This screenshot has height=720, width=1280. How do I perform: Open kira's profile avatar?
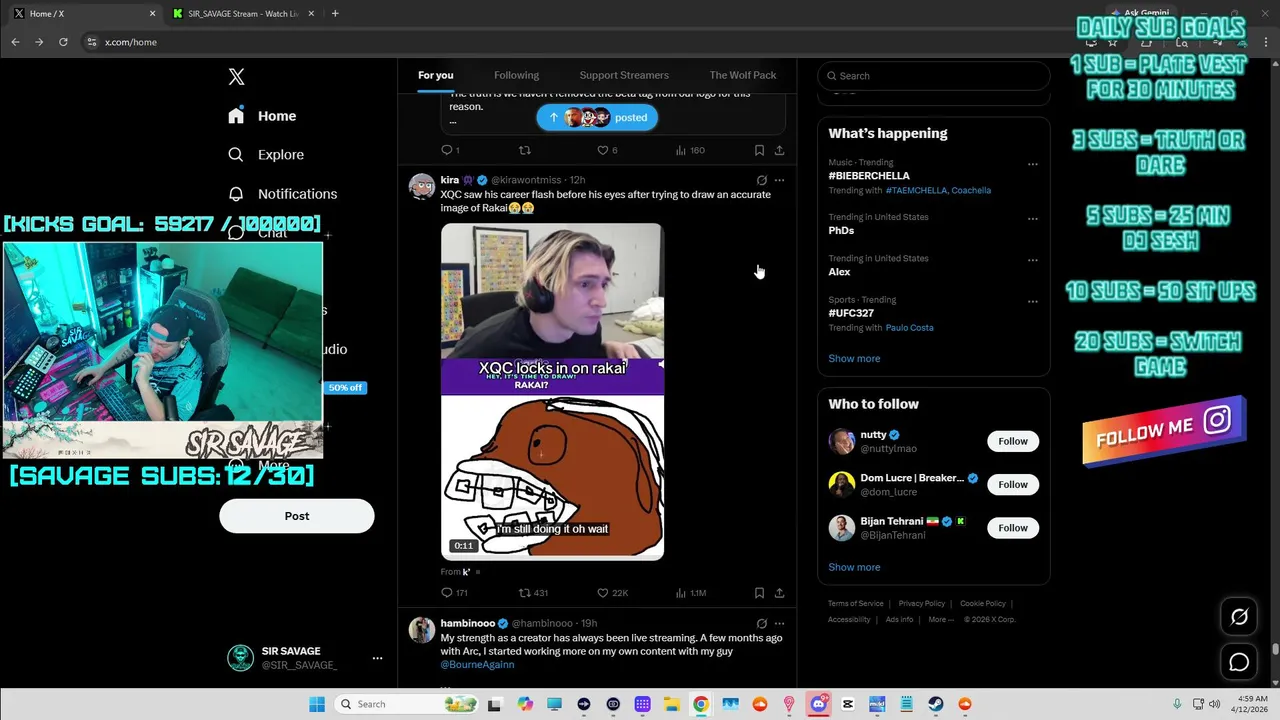pyautogui.click(x=422, y=186)
